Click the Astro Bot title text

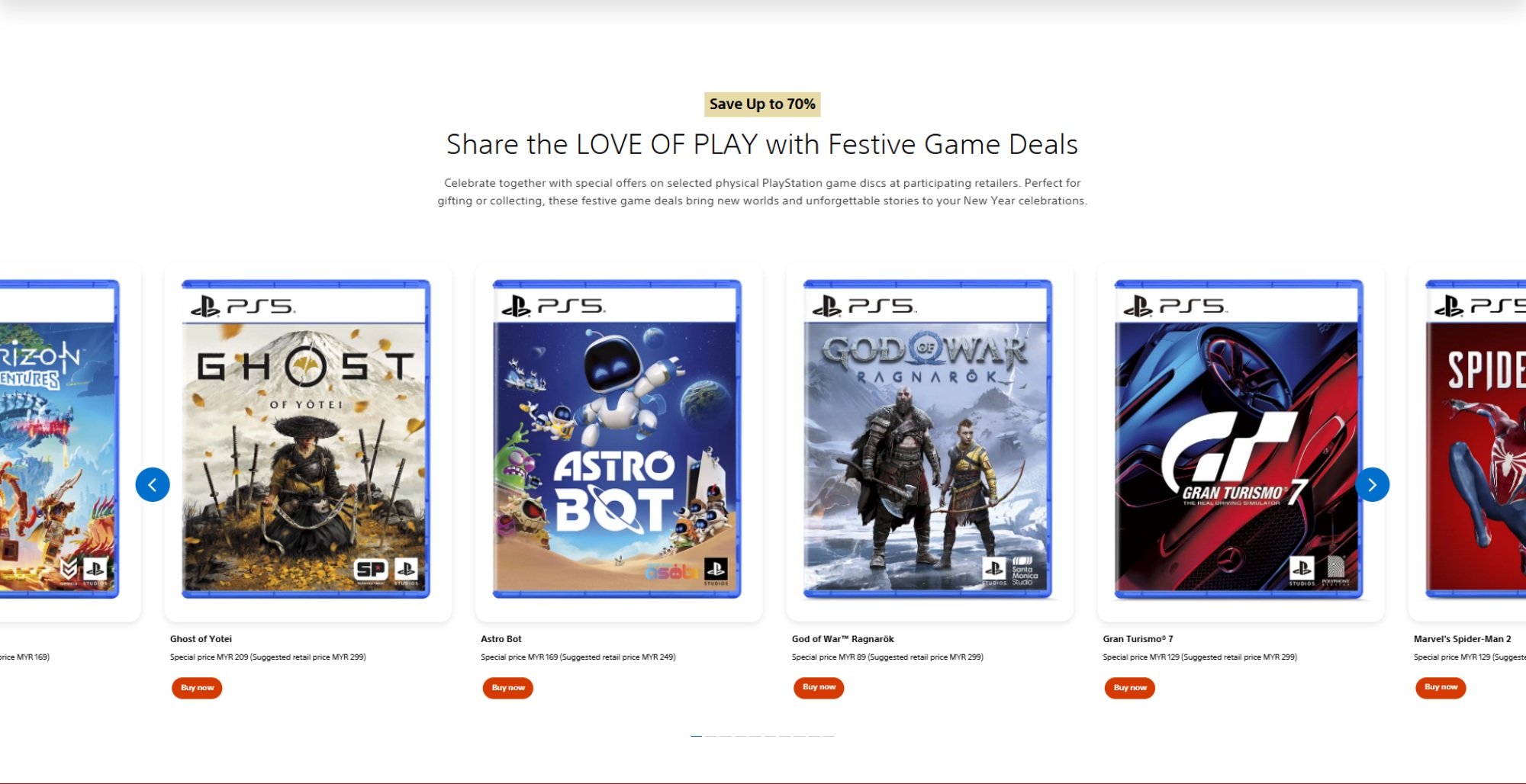501,639
